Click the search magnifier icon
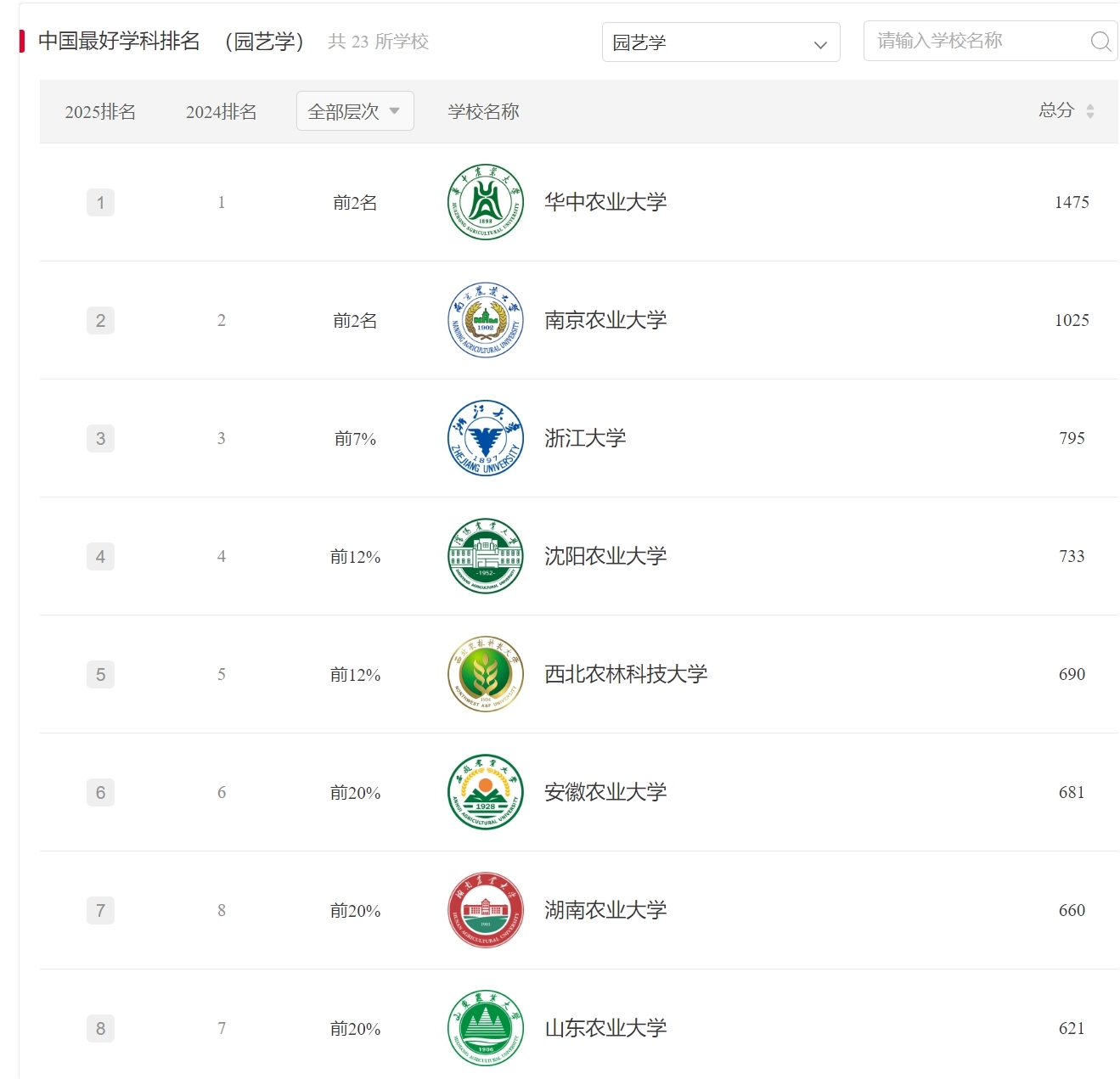 tap(1100, 42)
